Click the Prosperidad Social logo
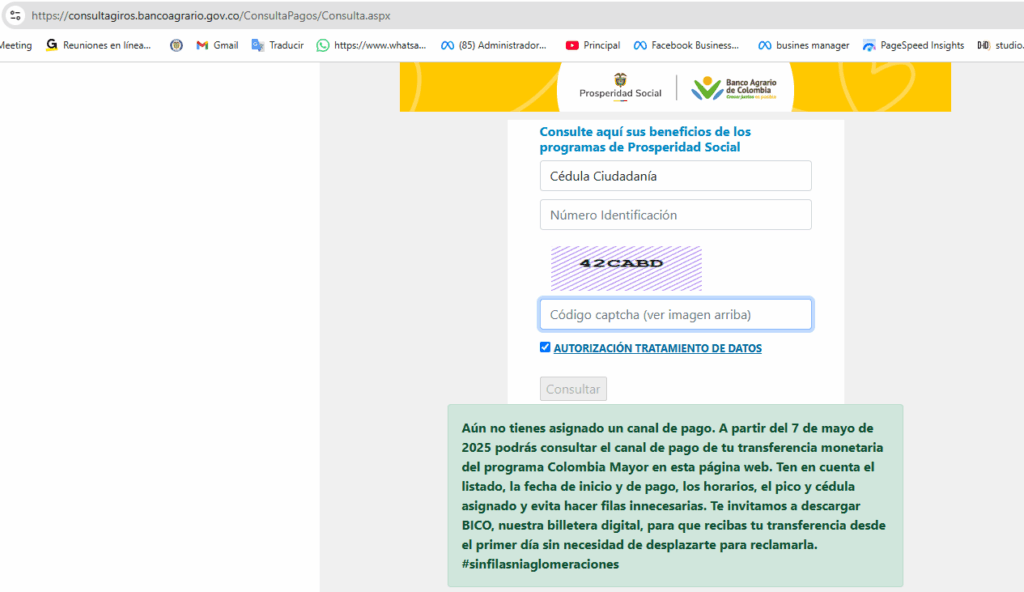 [x=620, y=87]
